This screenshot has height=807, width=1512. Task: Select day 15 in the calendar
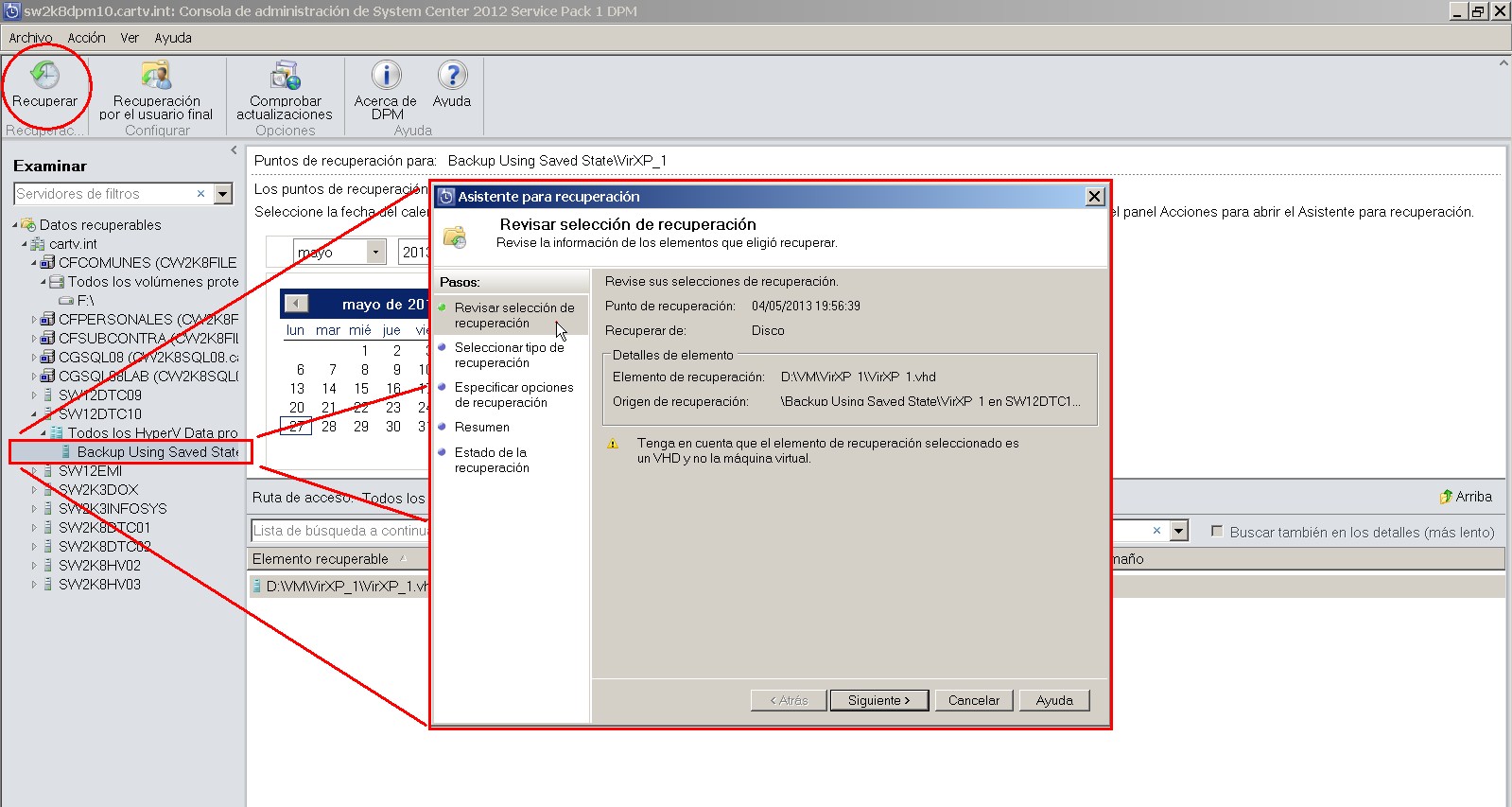[361, 389]
